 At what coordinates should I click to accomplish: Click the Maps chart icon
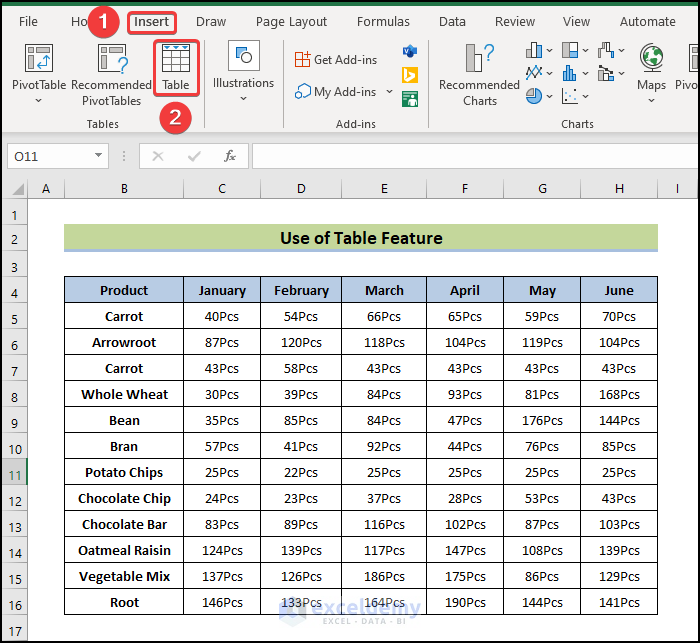tap(651, 68)
